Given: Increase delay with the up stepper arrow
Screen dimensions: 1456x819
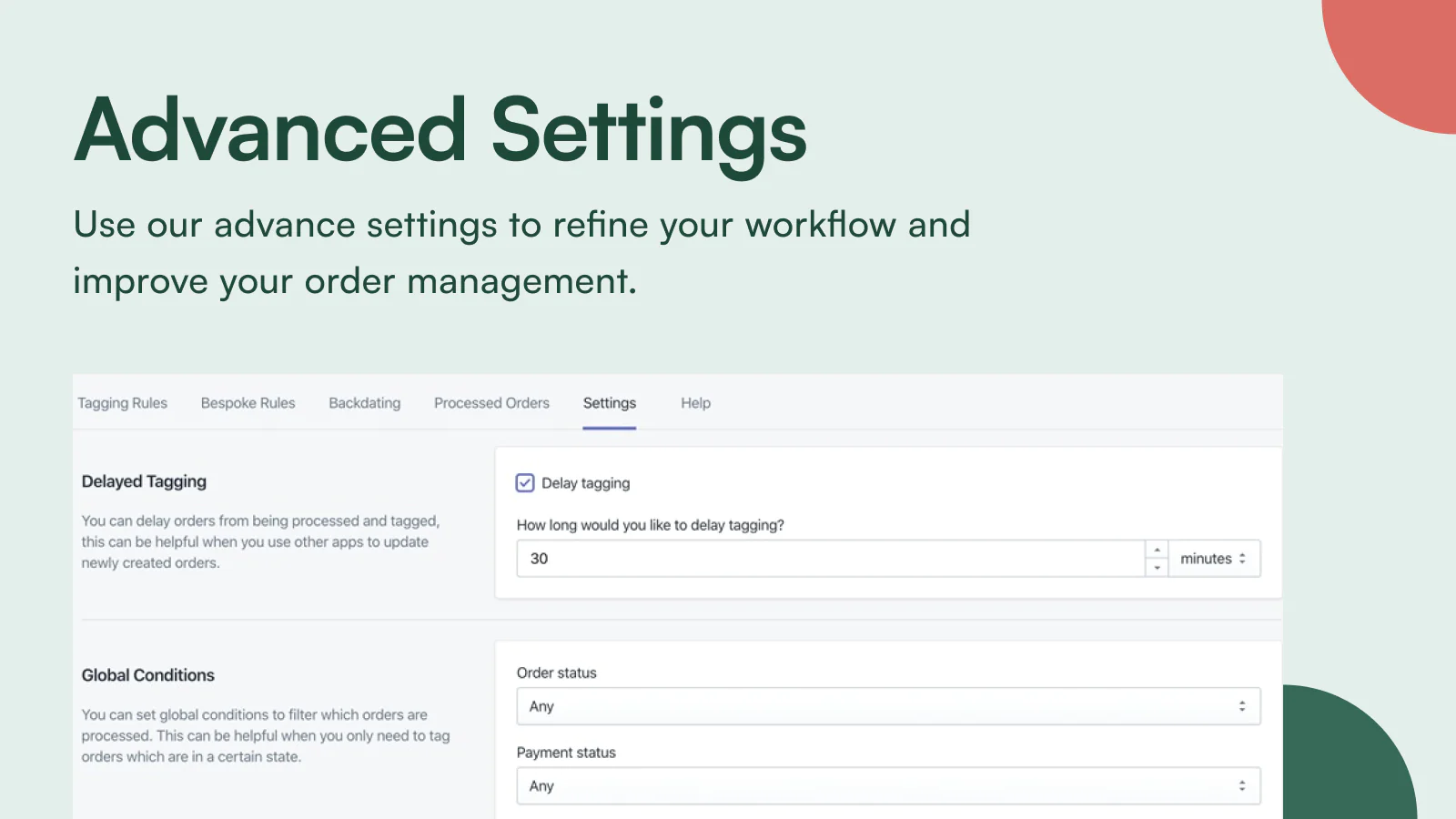Looking at the screenshot, I should [x=1157, y=550].
